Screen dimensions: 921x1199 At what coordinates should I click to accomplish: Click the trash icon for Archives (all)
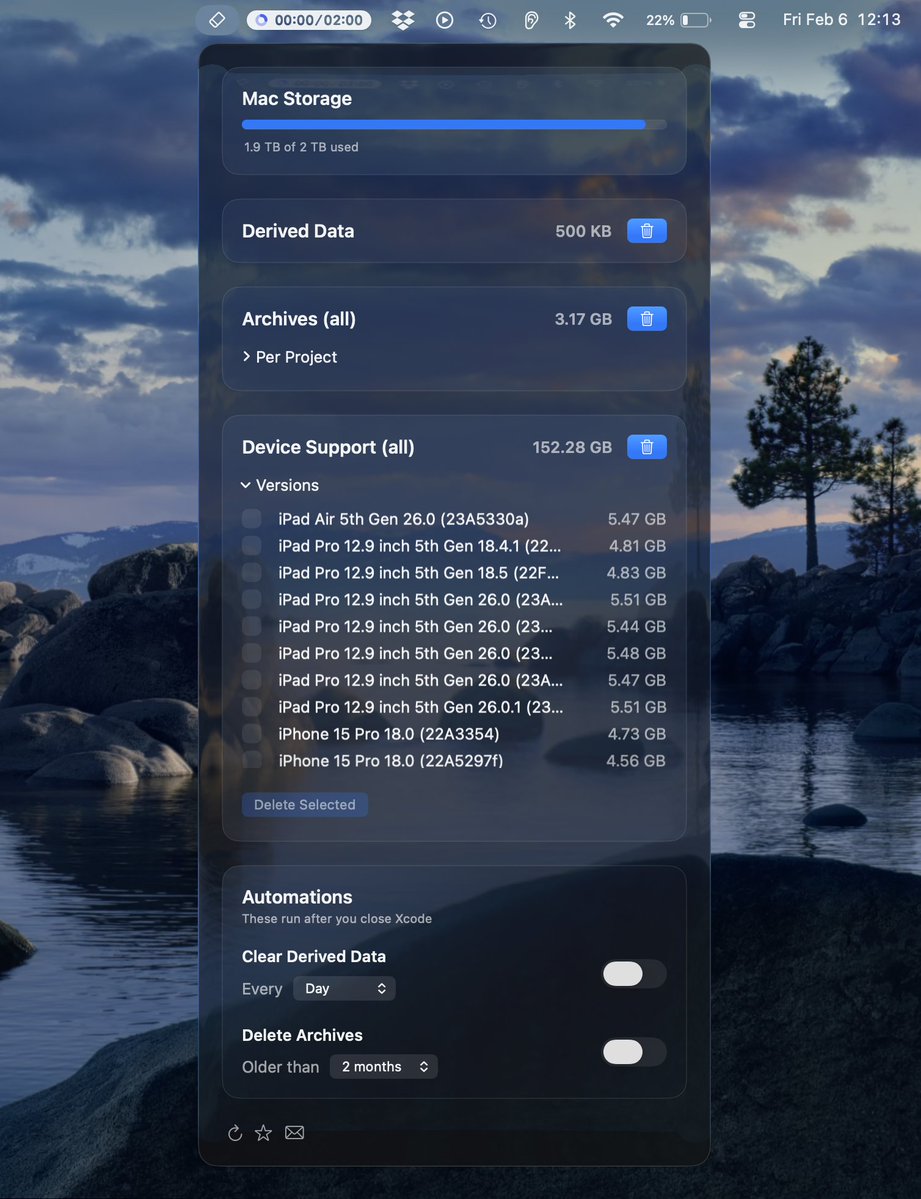[x=646, y=319]
